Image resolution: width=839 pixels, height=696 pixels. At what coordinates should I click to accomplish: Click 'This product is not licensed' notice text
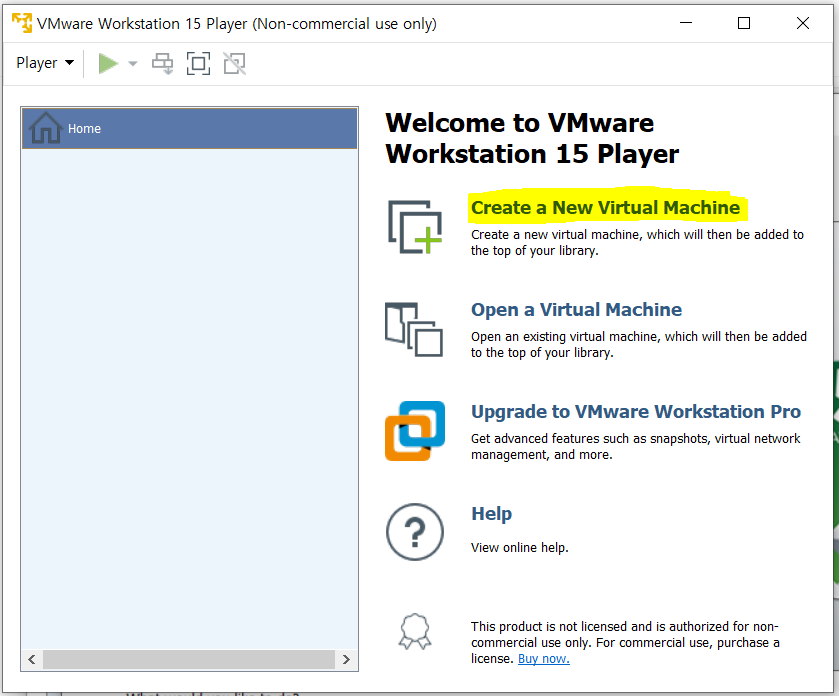click(x=625, y=643)
